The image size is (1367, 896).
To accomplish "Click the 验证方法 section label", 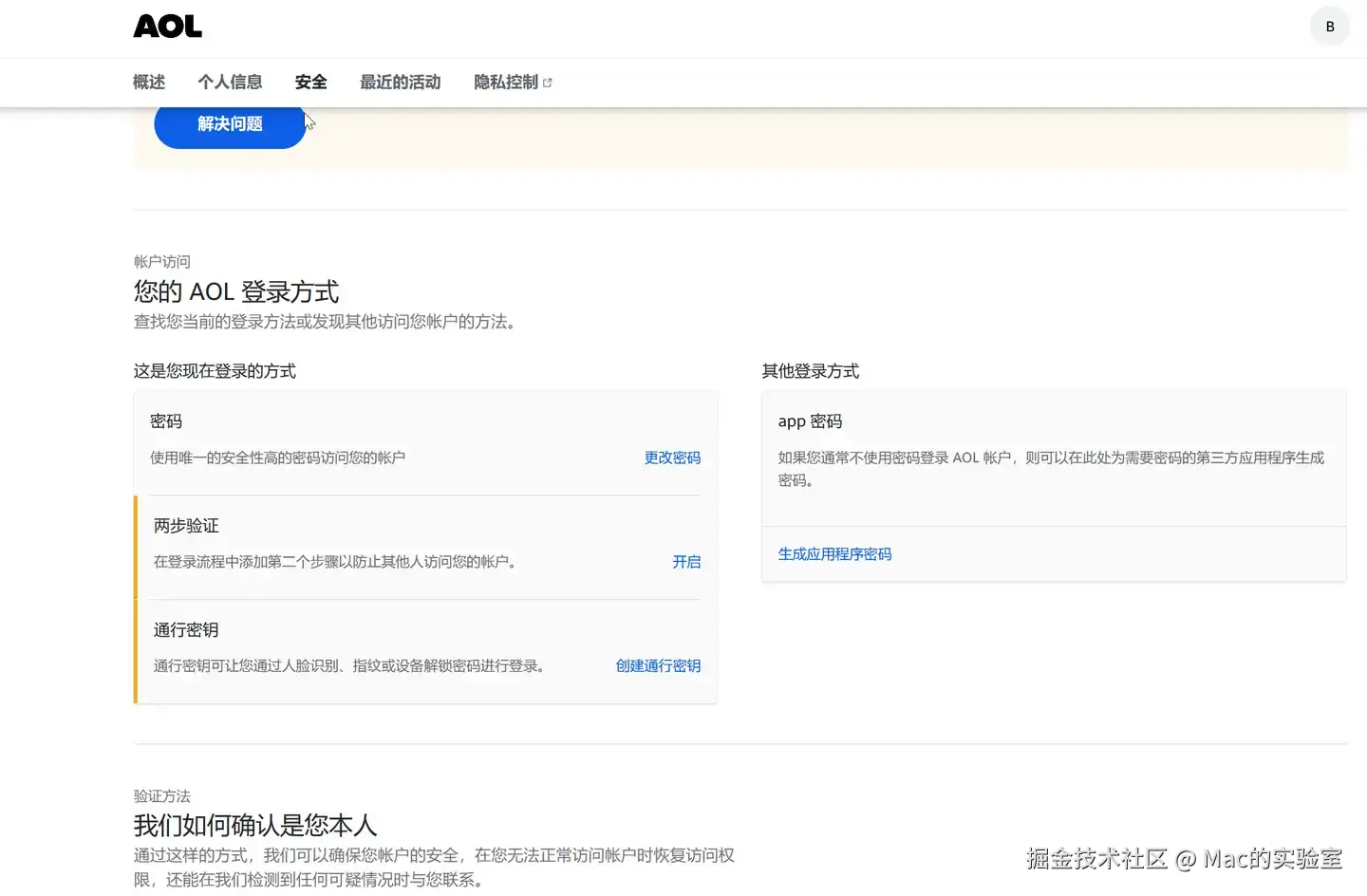I will click(x=161, y=796).
